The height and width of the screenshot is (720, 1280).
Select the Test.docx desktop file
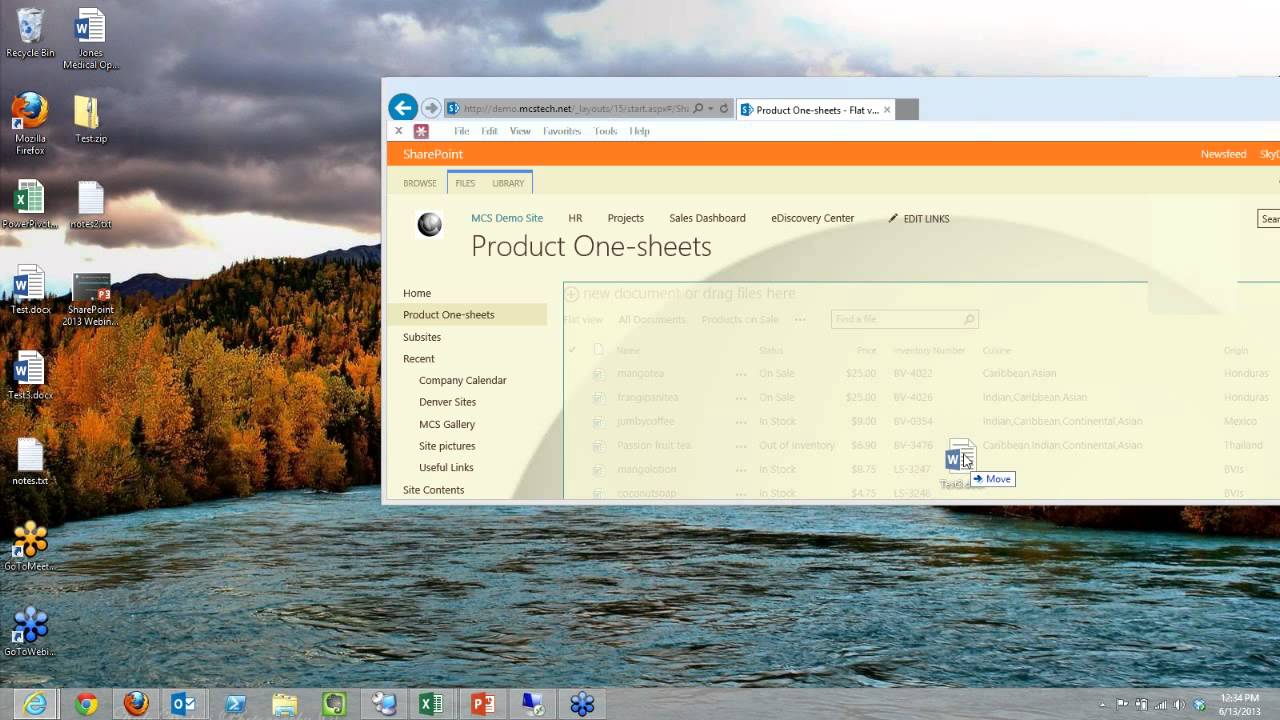tap(30, 291)
